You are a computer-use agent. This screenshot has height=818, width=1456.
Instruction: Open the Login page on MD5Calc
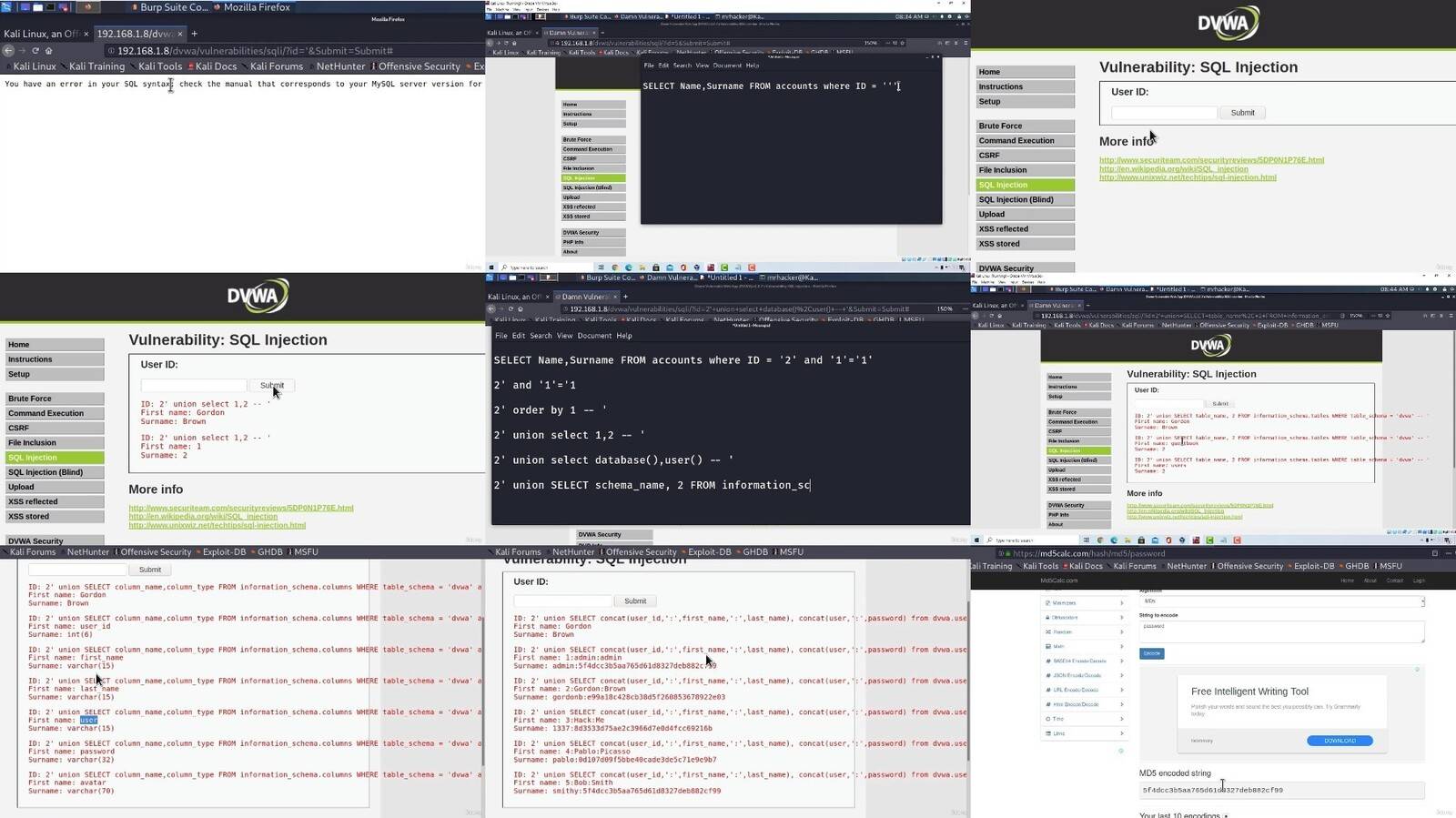[x=1419, y=581]
